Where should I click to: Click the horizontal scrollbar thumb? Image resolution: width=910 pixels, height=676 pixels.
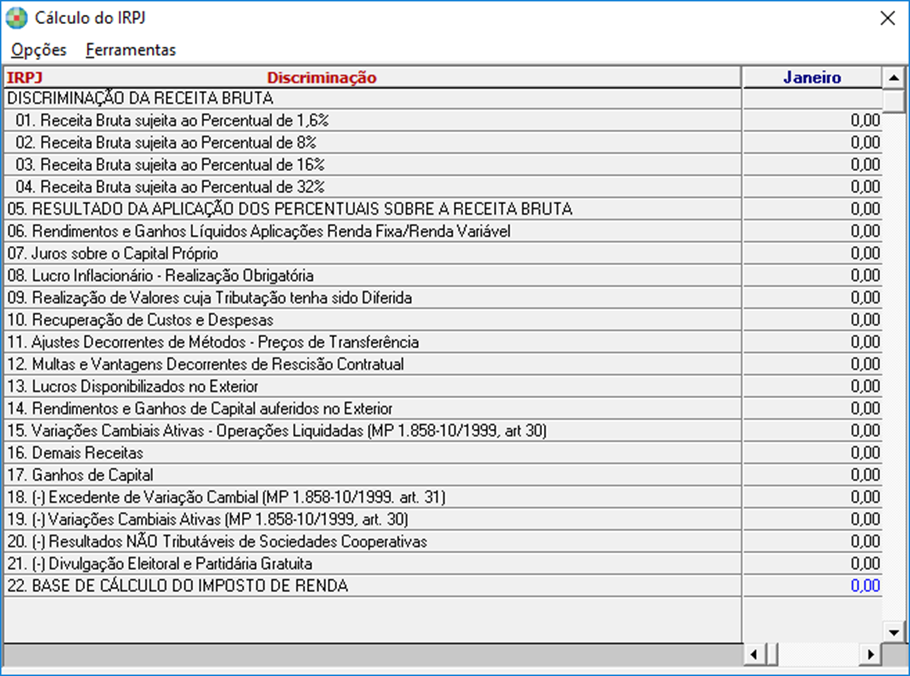(771, 655)
